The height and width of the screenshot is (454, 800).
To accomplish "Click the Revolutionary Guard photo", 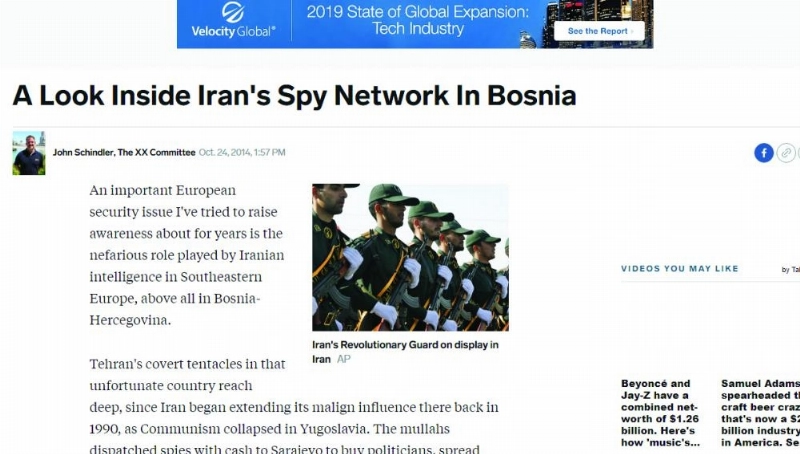I will tap(410, 257).
